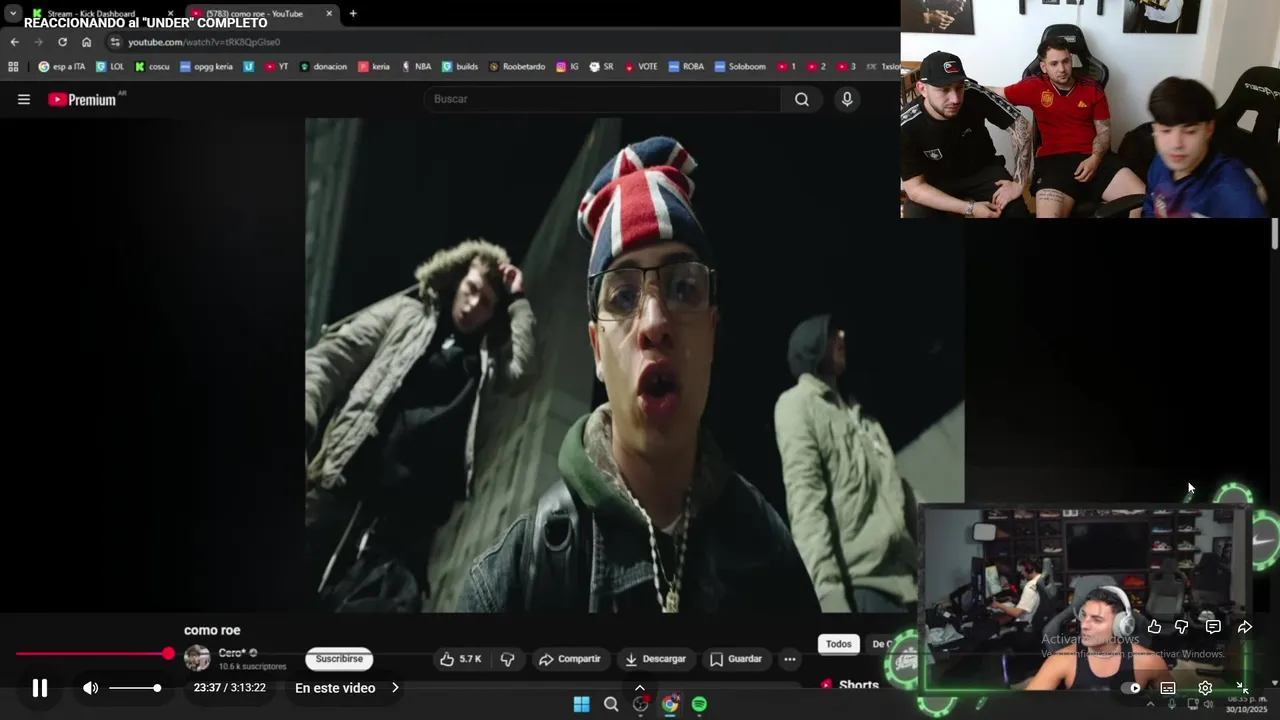This screenshot has width=1280, height=720.
Task: Open Spotify from the taskbar
Action: pos(699,704)
